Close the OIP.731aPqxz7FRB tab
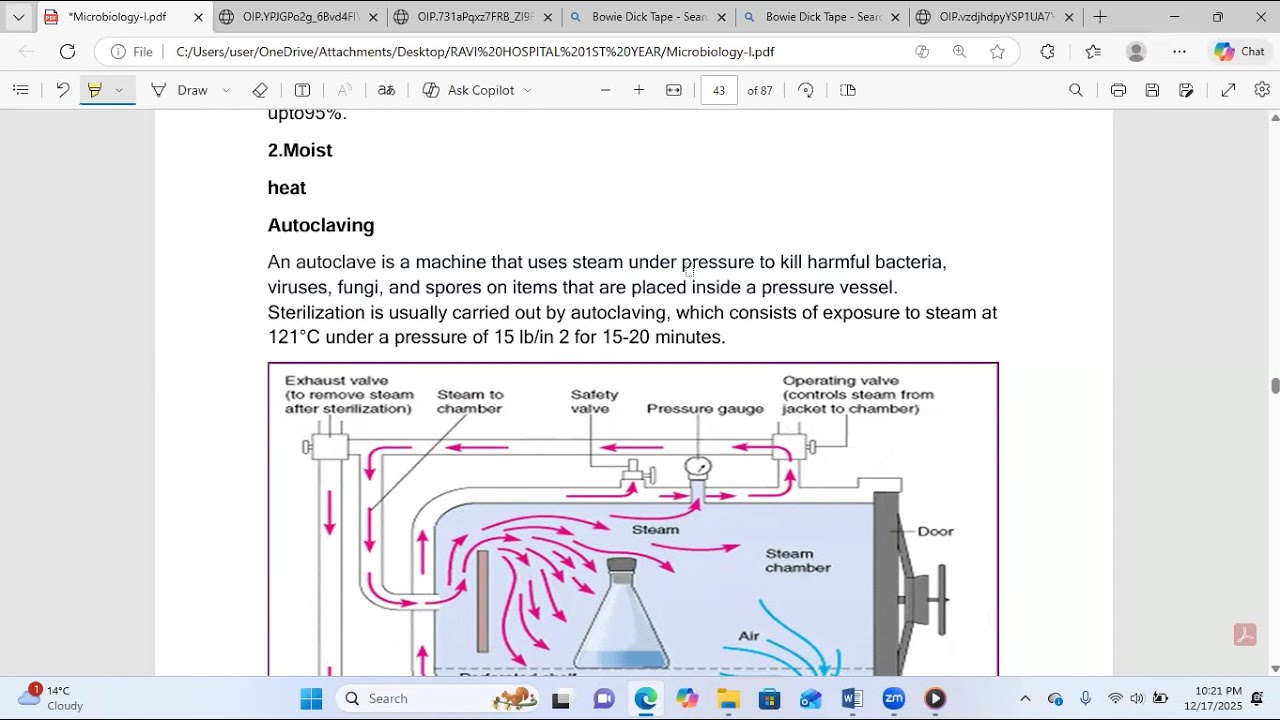Image resolution: width=1280 pixels, height=720 pixels. click(x=547, y=17)
